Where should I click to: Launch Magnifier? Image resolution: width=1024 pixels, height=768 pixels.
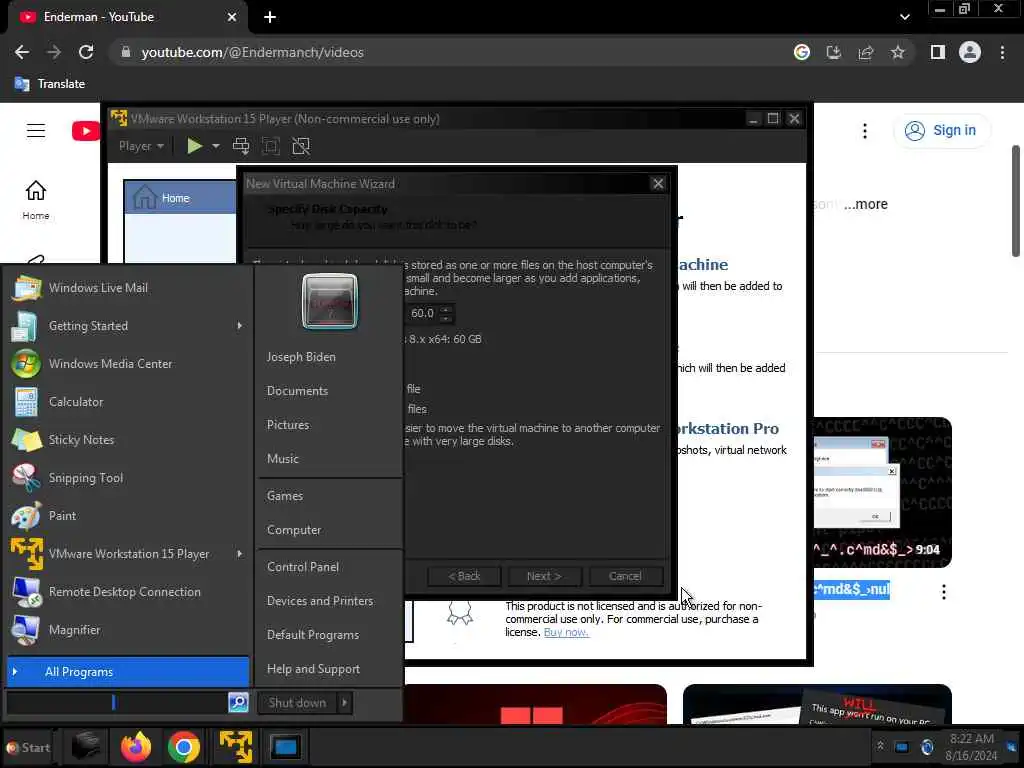(74, 630)
